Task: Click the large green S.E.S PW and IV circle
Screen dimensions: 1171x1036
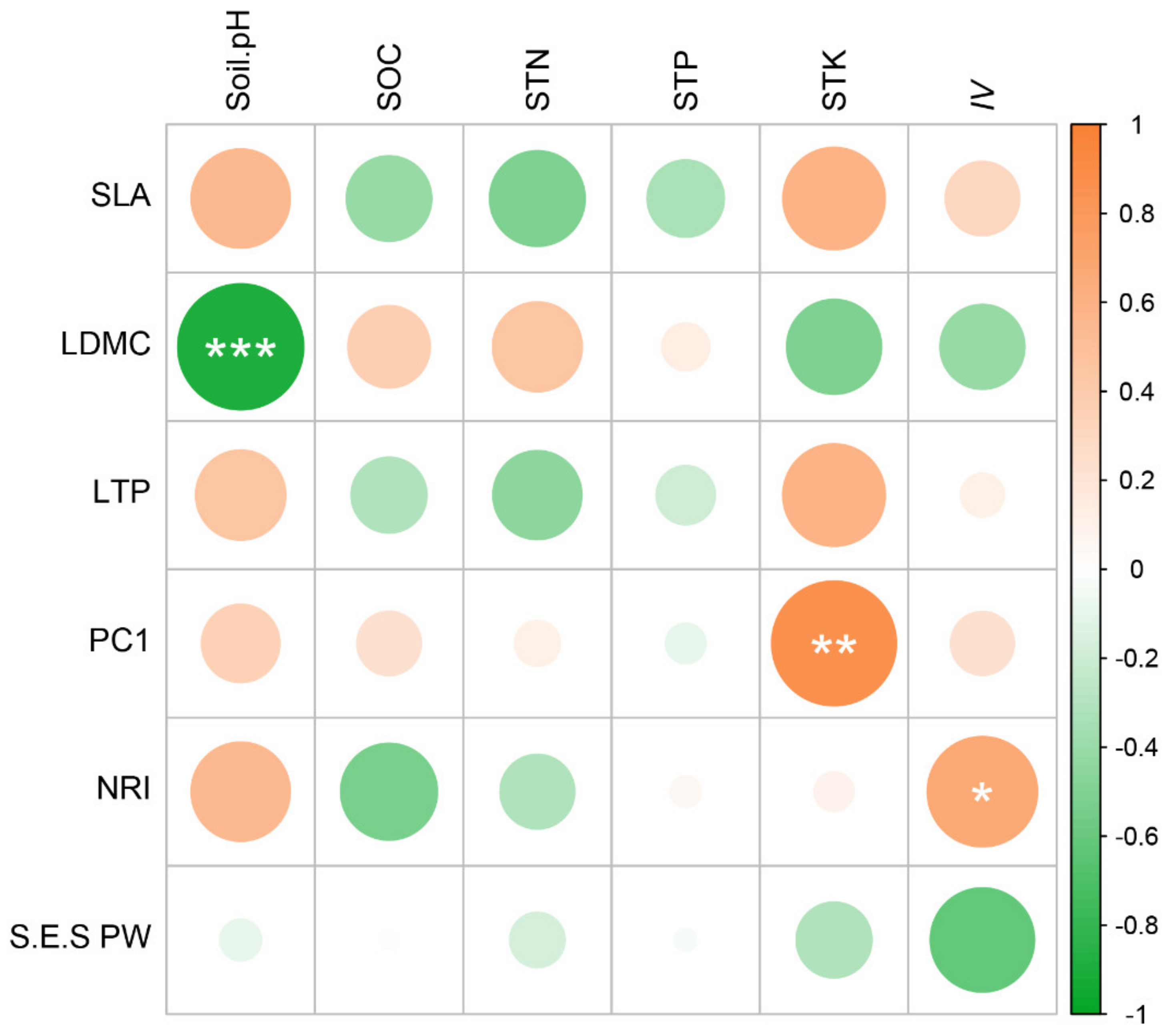Action: tap(982, 940)
